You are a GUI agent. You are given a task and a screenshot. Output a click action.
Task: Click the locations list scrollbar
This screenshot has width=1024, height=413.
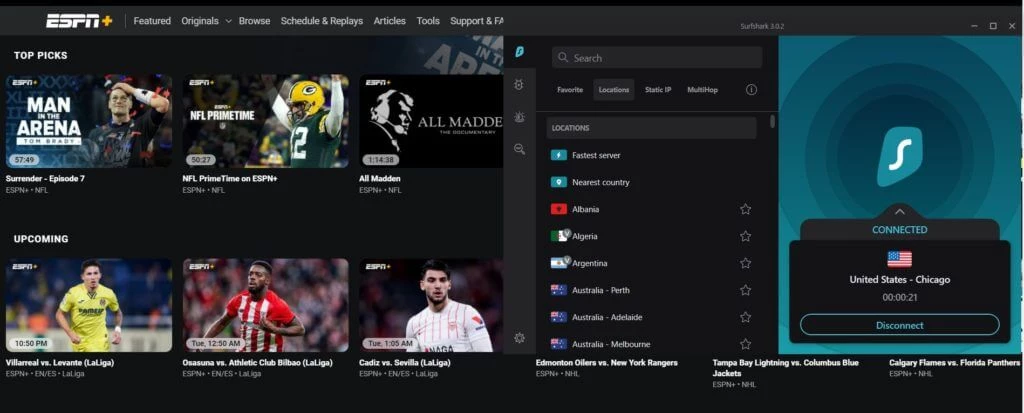click(773, 122)
